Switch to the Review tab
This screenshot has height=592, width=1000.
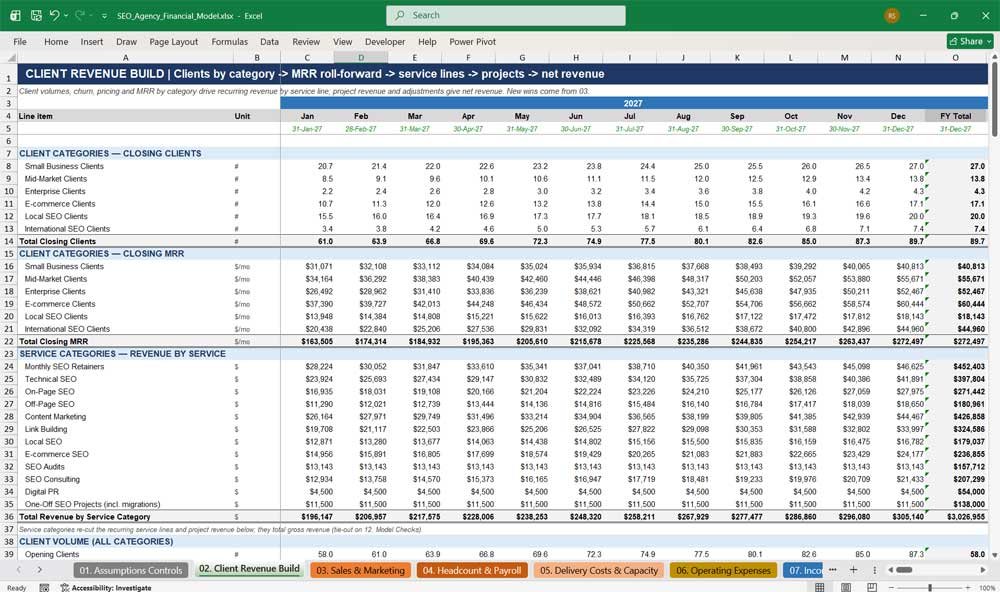[x=306, y=41]
